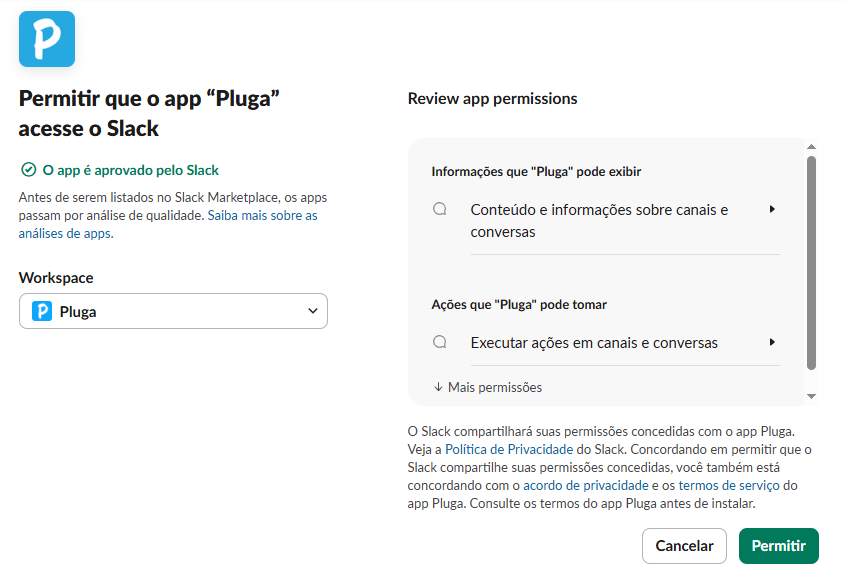Open Slack's Política de Privacidade link

[x=509, y=449]
